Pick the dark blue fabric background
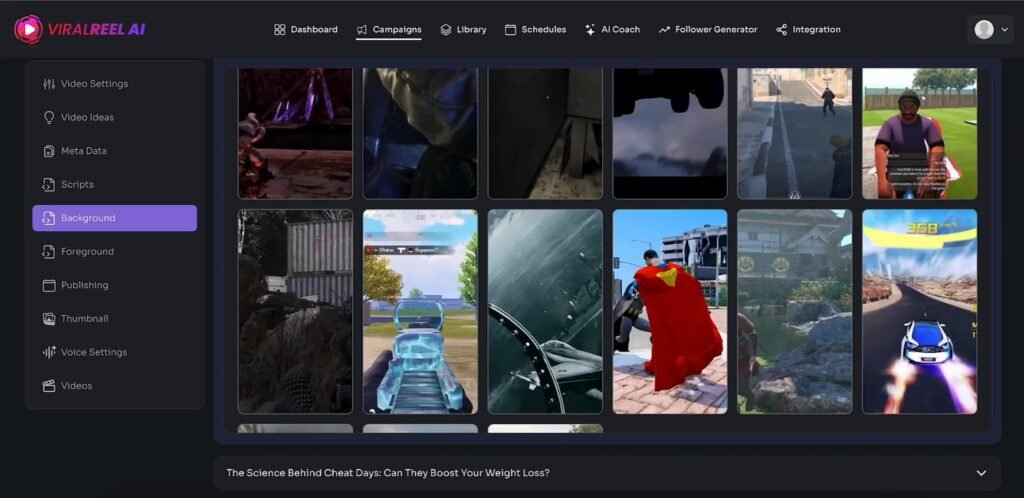 click(x=421, y=133)
